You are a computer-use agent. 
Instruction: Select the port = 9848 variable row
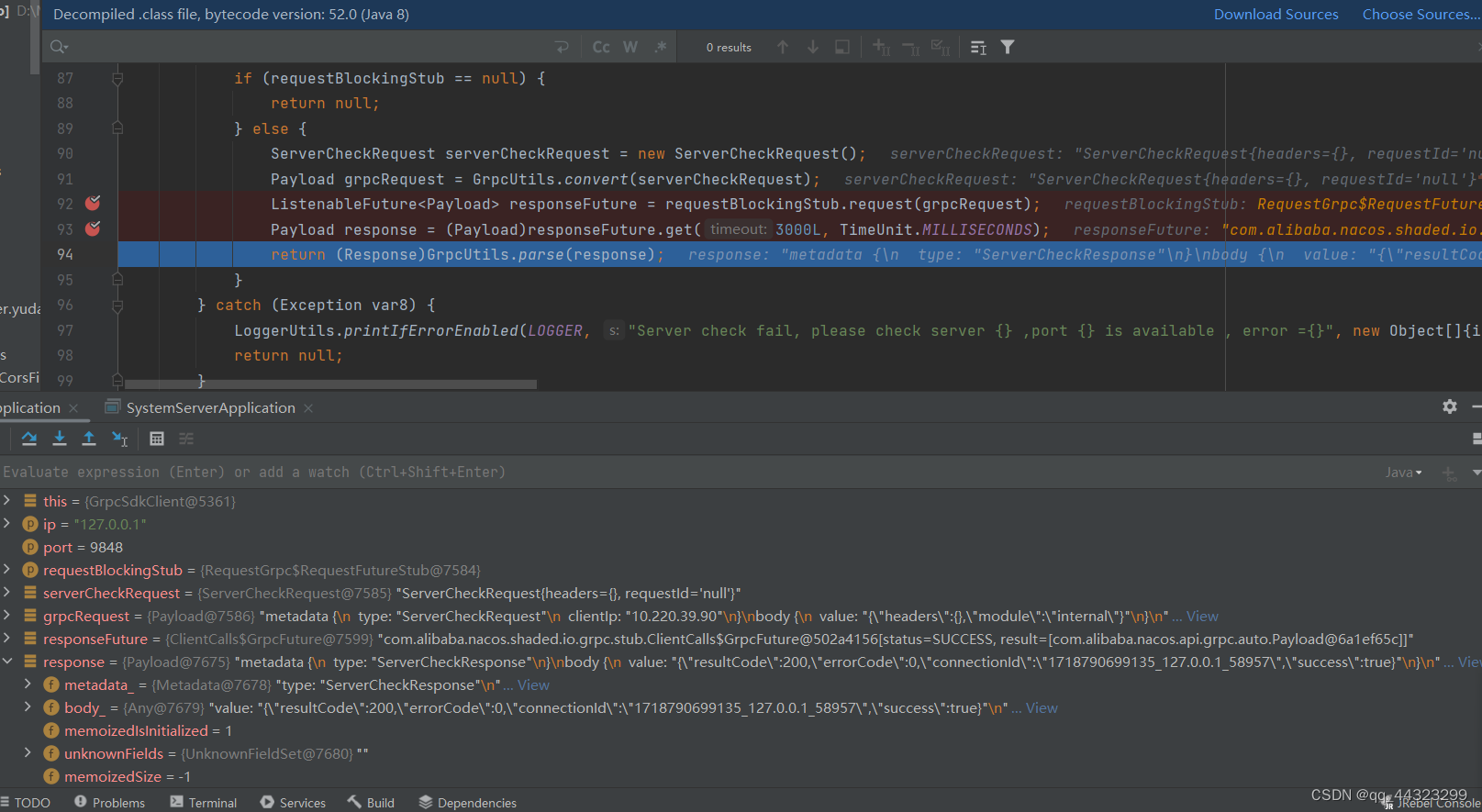741,547
